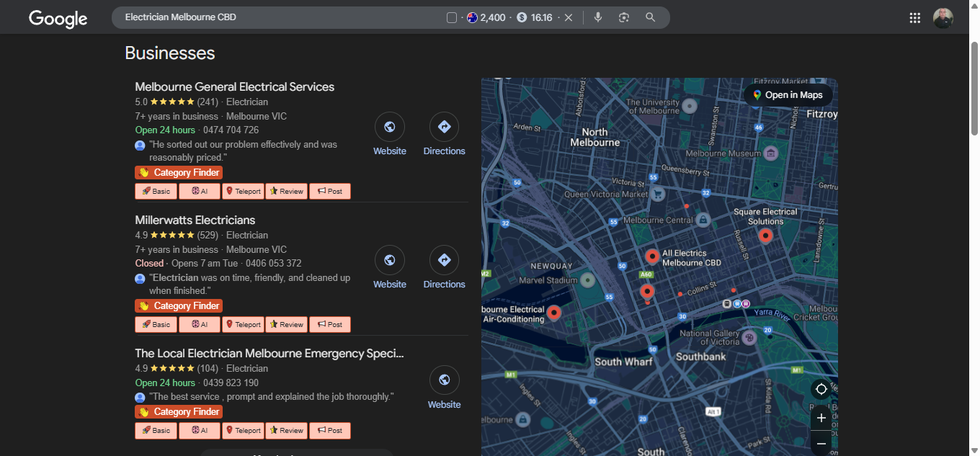This screenshot has height=456, width=980.
Task: Click phone number 0406 053 372
Action: click(273, 263)
